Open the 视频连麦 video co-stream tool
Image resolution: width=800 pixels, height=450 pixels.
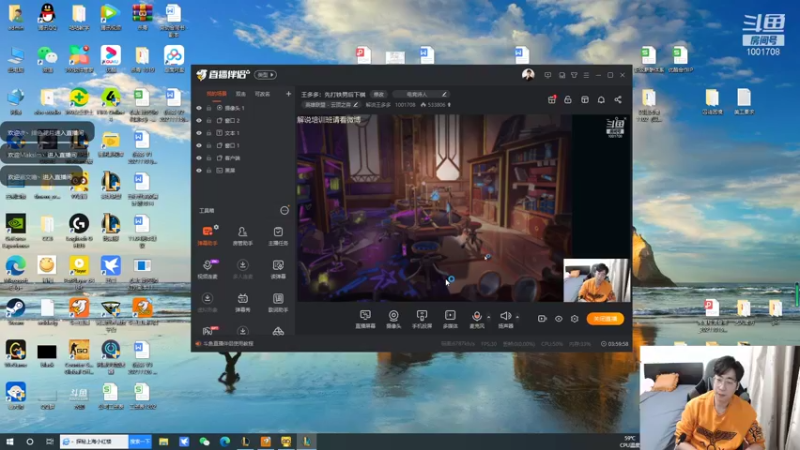(x=207, y=269)
